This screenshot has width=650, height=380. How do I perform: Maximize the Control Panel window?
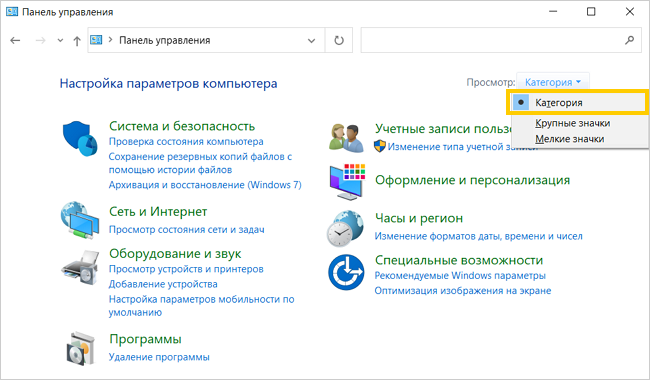(x=591, y=12)
